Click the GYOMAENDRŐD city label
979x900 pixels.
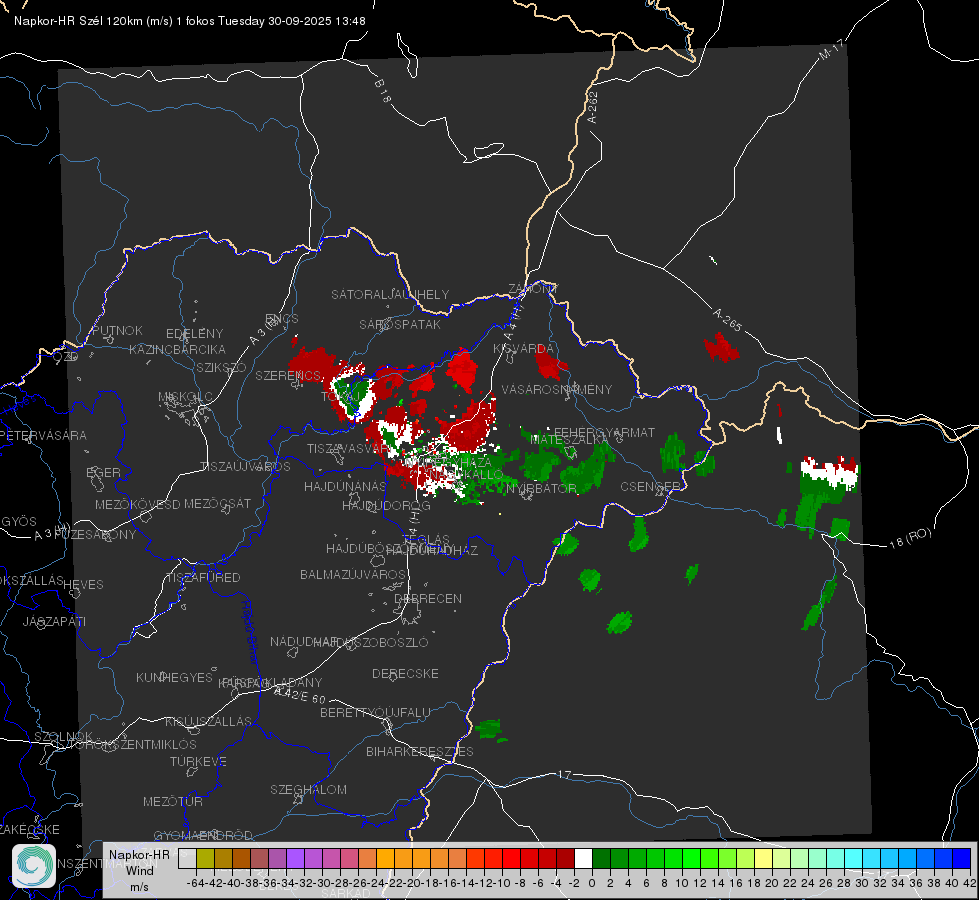(x=203, y=835)
